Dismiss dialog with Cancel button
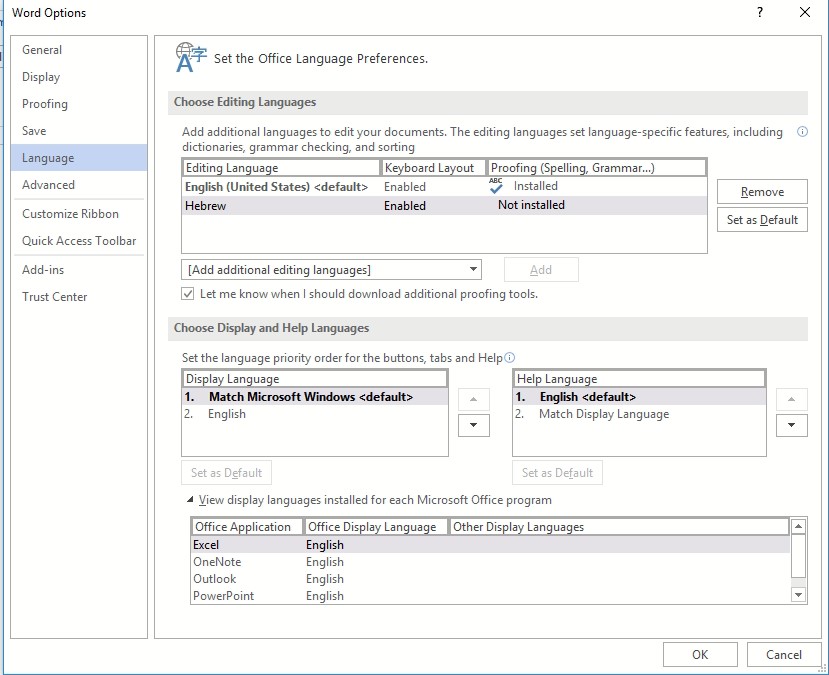This screenshot has width=829, height=675. 784,654
